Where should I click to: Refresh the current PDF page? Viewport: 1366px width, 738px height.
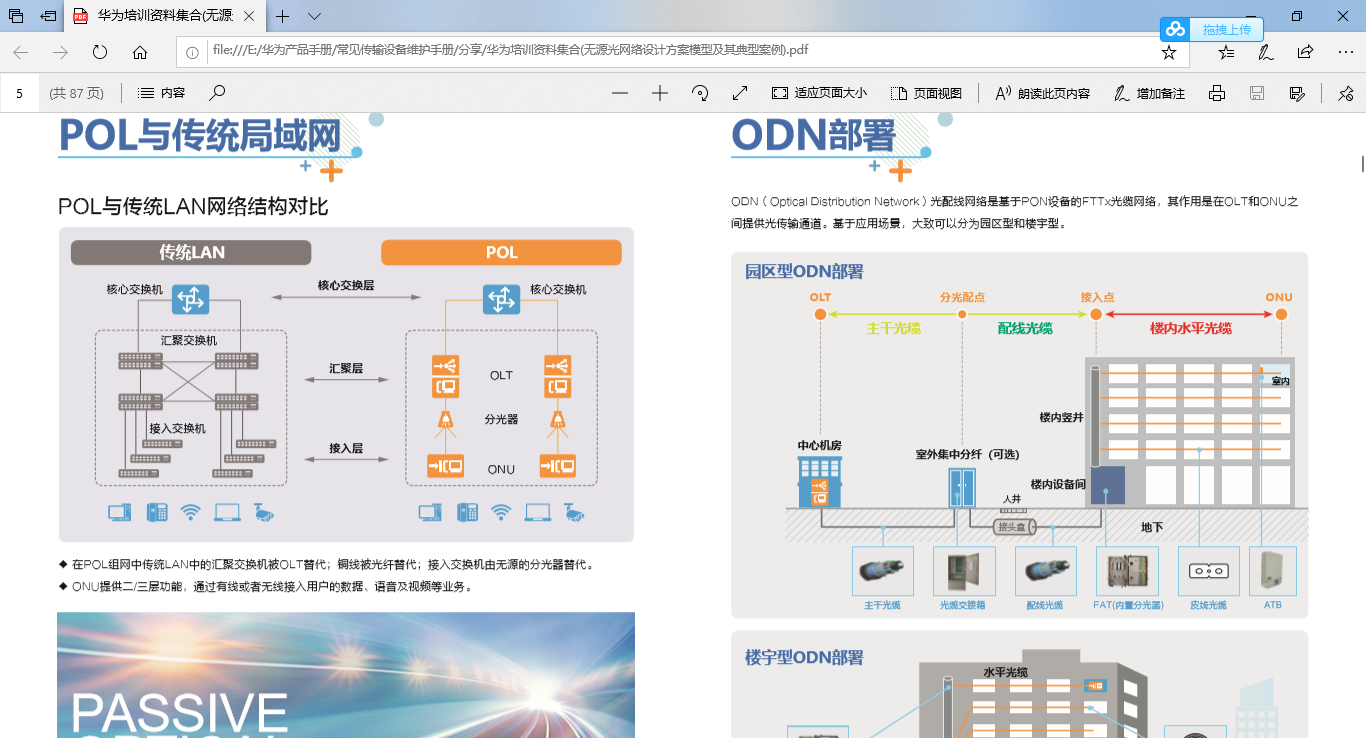100,52
